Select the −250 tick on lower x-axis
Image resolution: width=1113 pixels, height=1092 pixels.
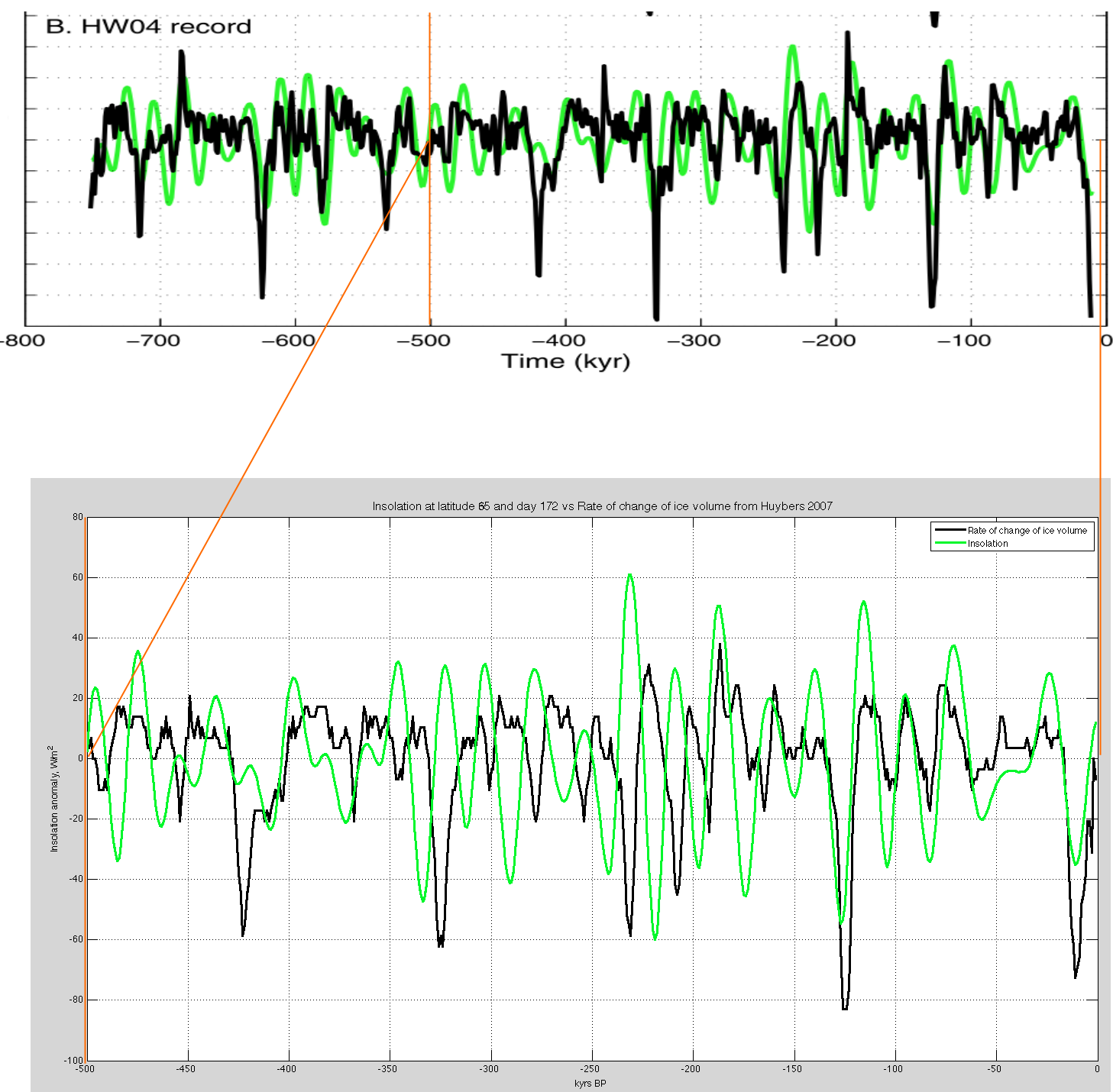(x=590, y=1069)
